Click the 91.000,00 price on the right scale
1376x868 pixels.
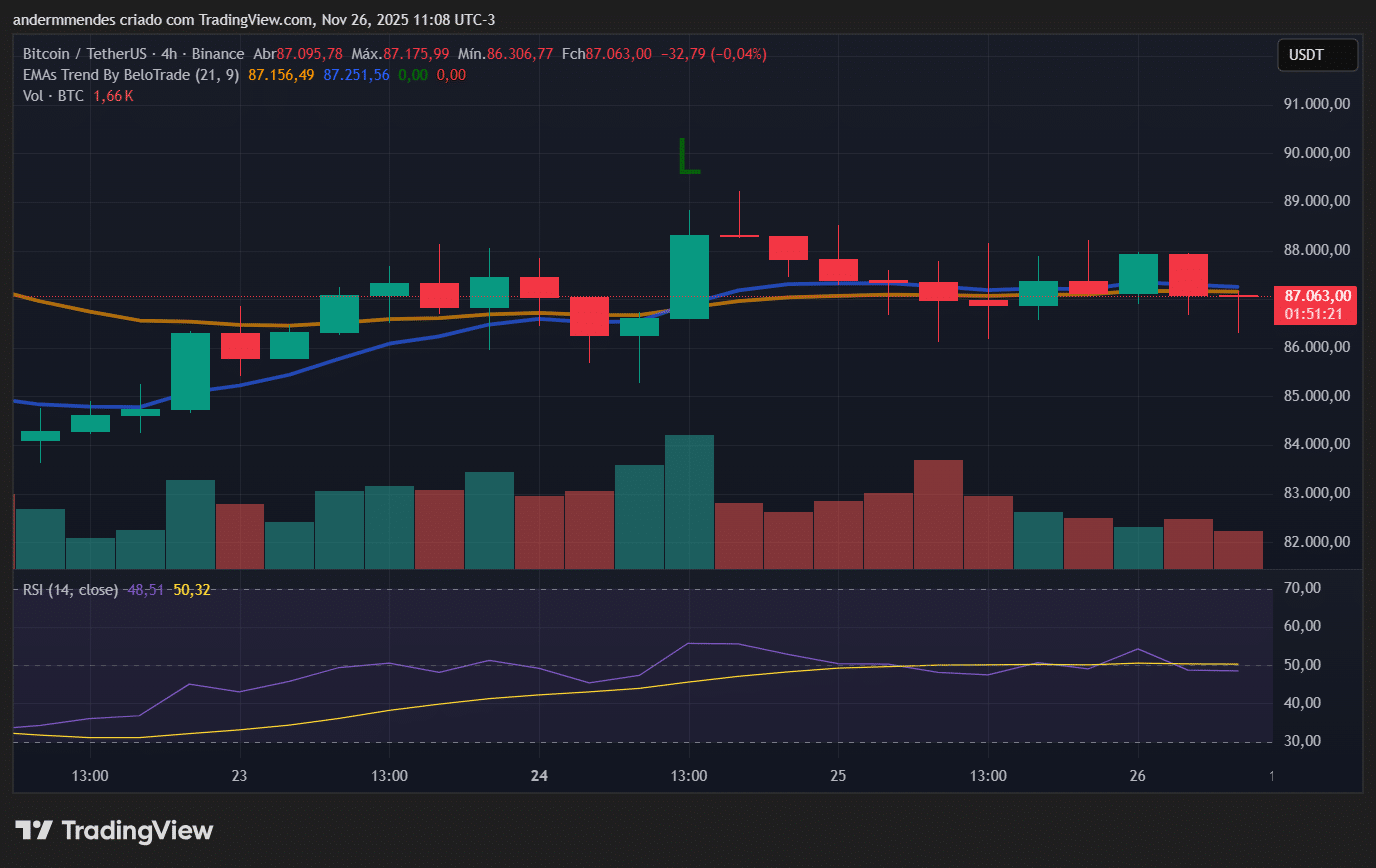click(x=1317, y=103)
